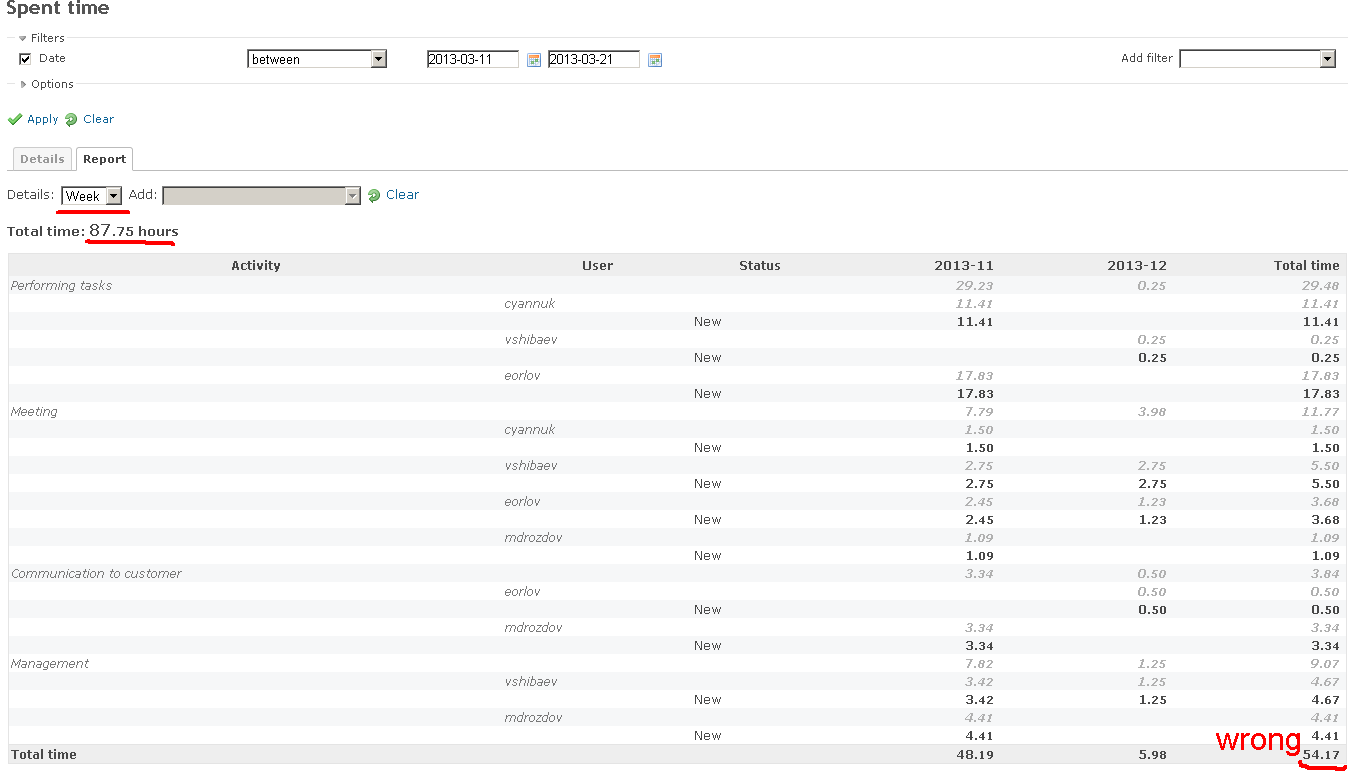Click the green refresh icon after the Add criteria dropdown
This screenshot has height=773, width=1351.
click(x=374, y=195)
